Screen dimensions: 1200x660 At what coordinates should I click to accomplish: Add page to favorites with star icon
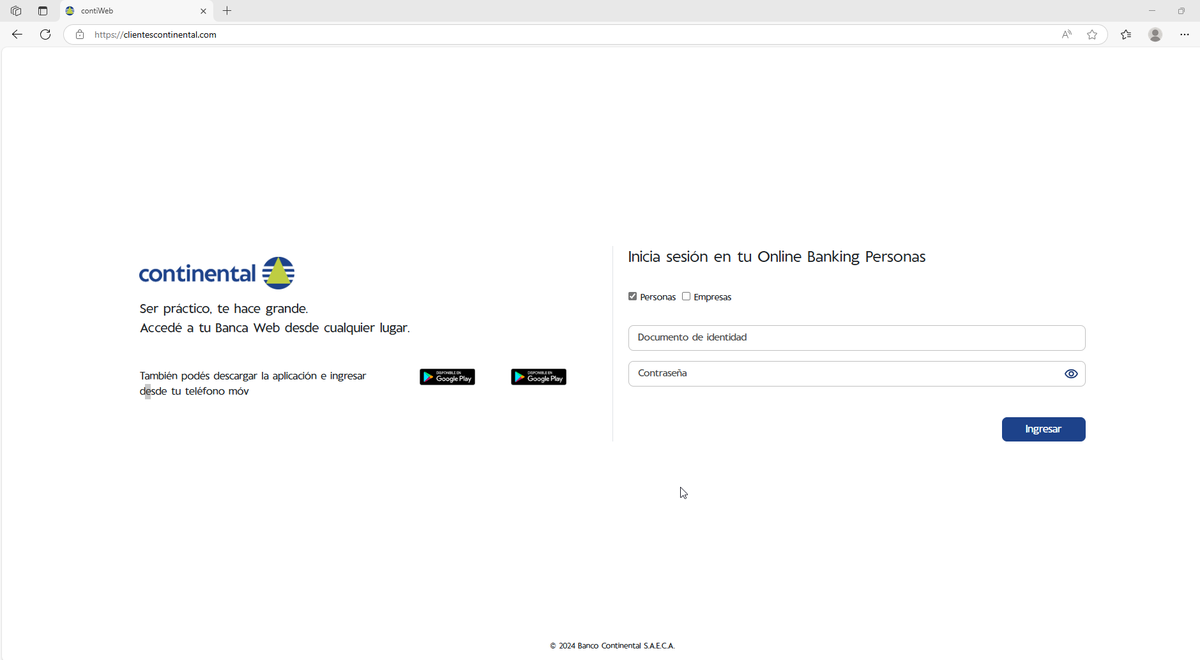(1092, 34)
